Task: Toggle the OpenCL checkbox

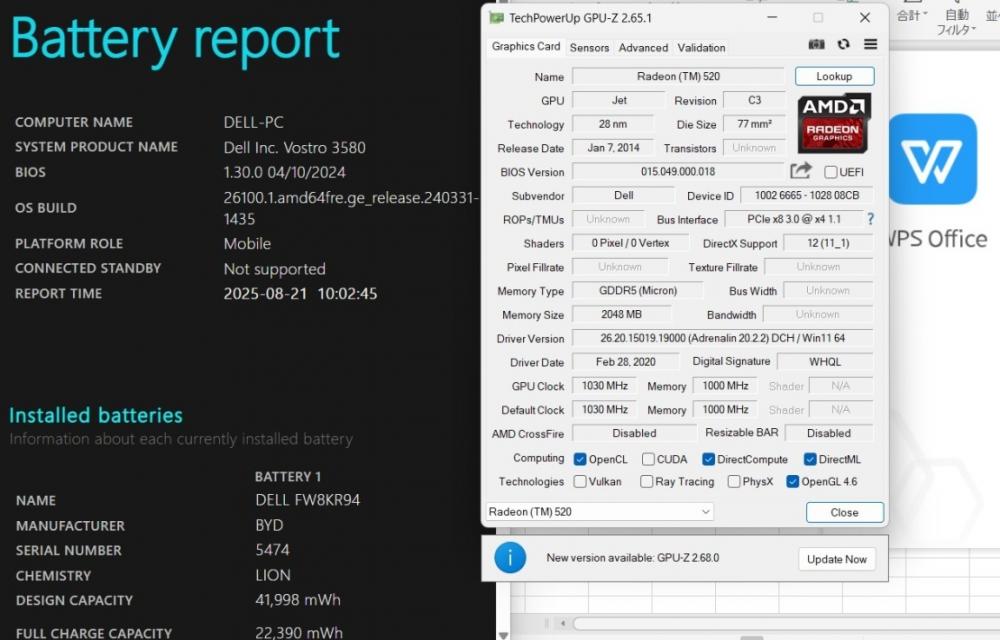Action: pos(580,459)
